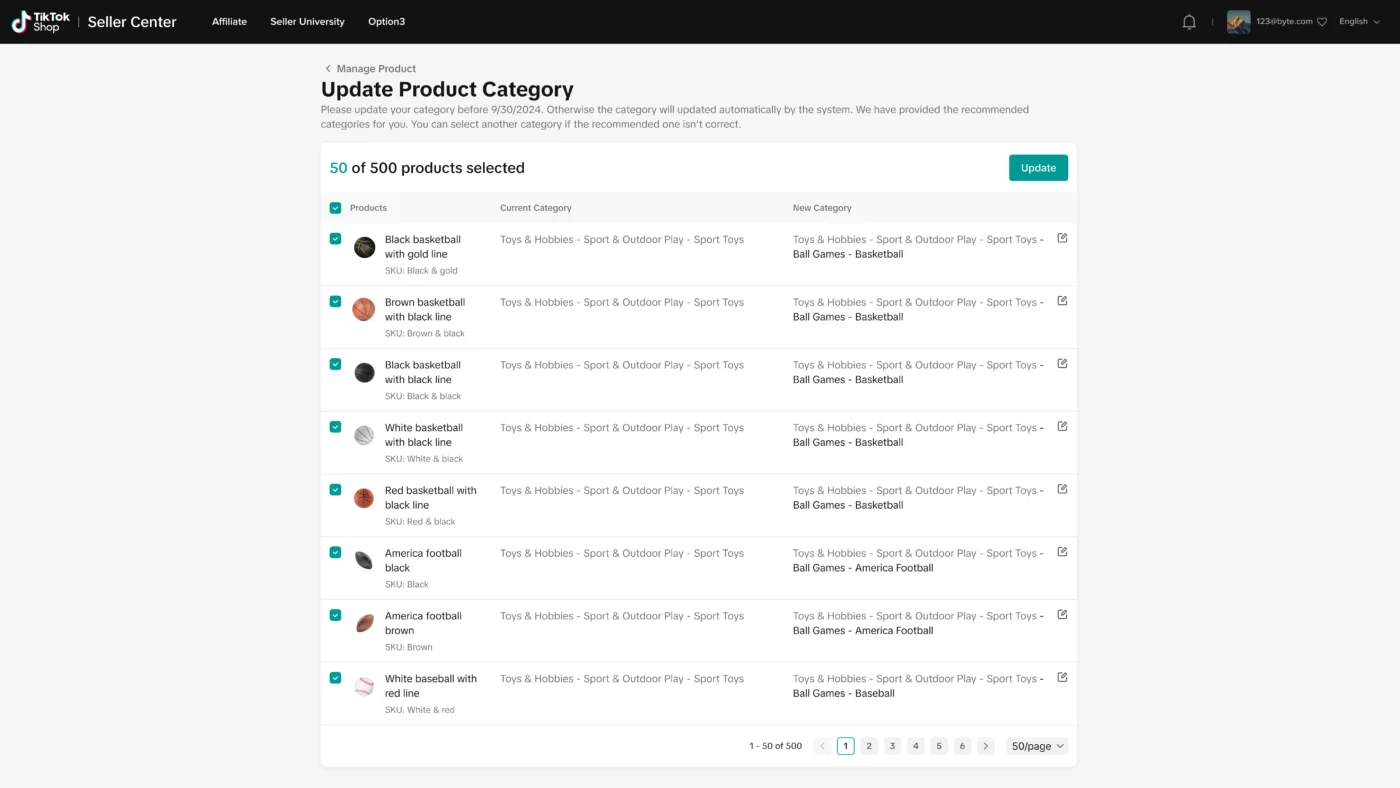Edit new category for White basketball with black line
Image resolution: width=1400 pixels, height=788 pixels.
coord(1062,426)
